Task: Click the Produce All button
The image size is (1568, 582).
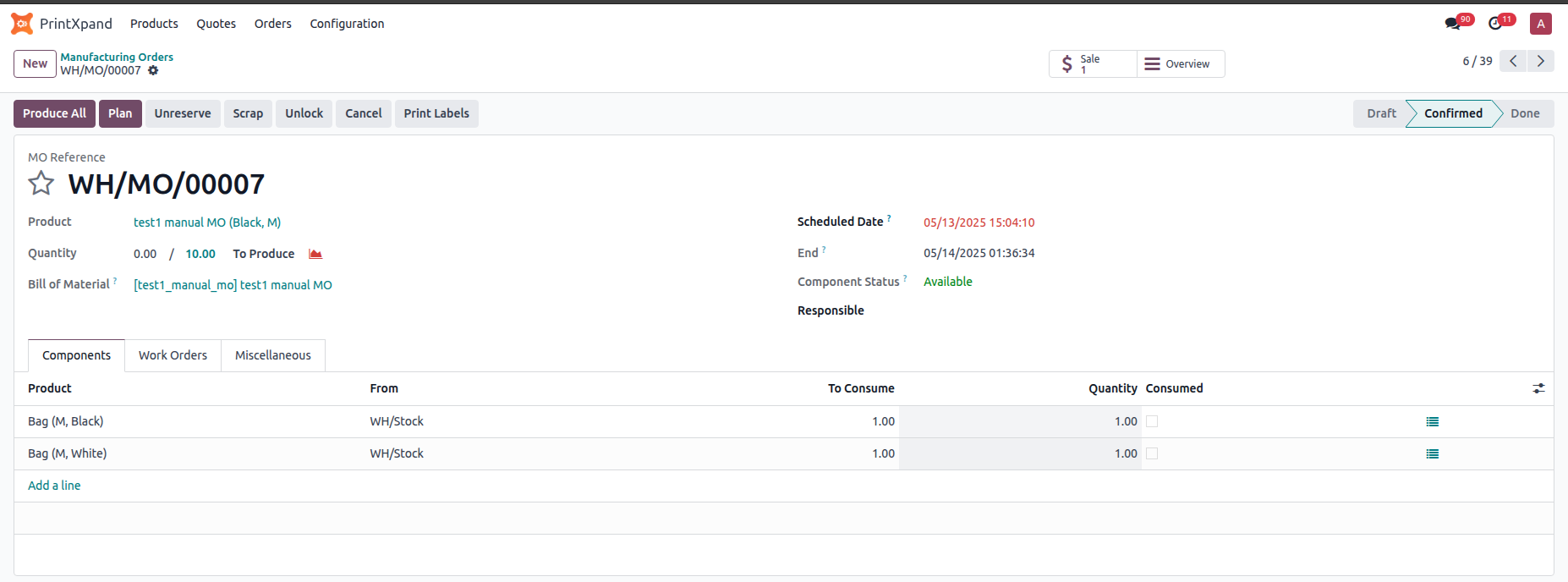Action: coord(54,113)
